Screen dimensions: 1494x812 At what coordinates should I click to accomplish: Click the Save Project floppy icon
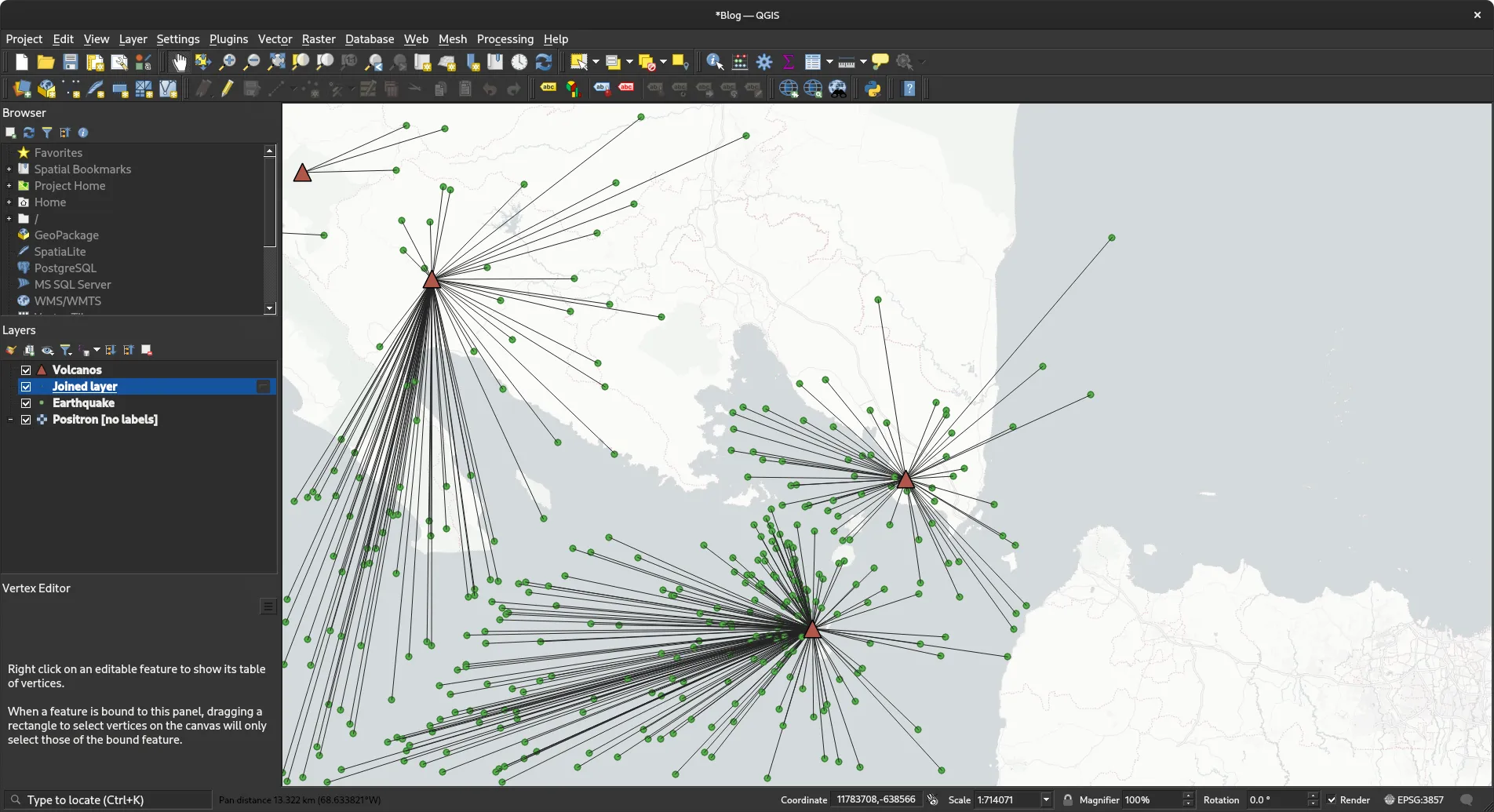(71, 63)
